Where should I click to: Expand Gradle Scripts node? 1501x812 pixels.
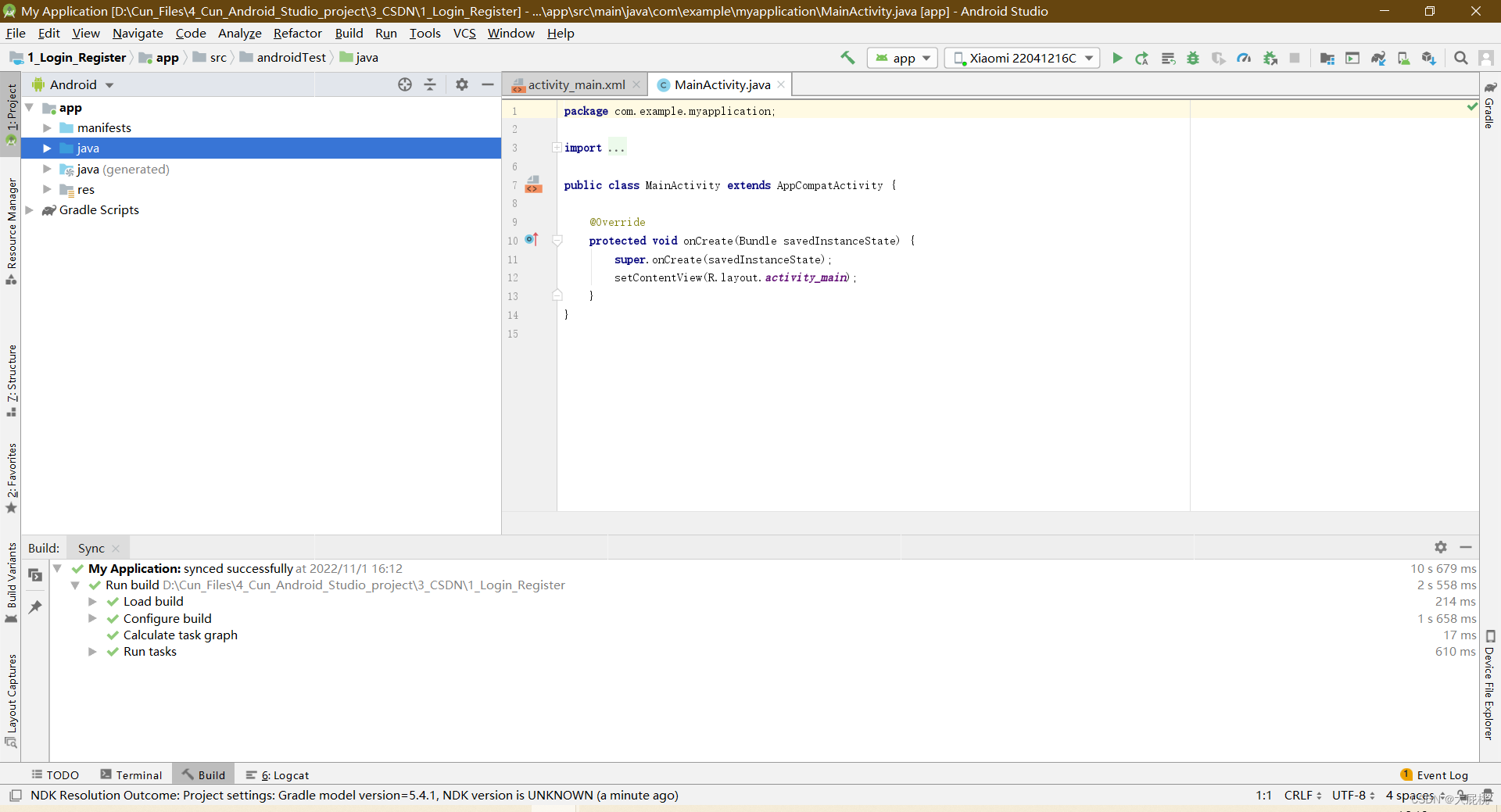tap(29, 209)
